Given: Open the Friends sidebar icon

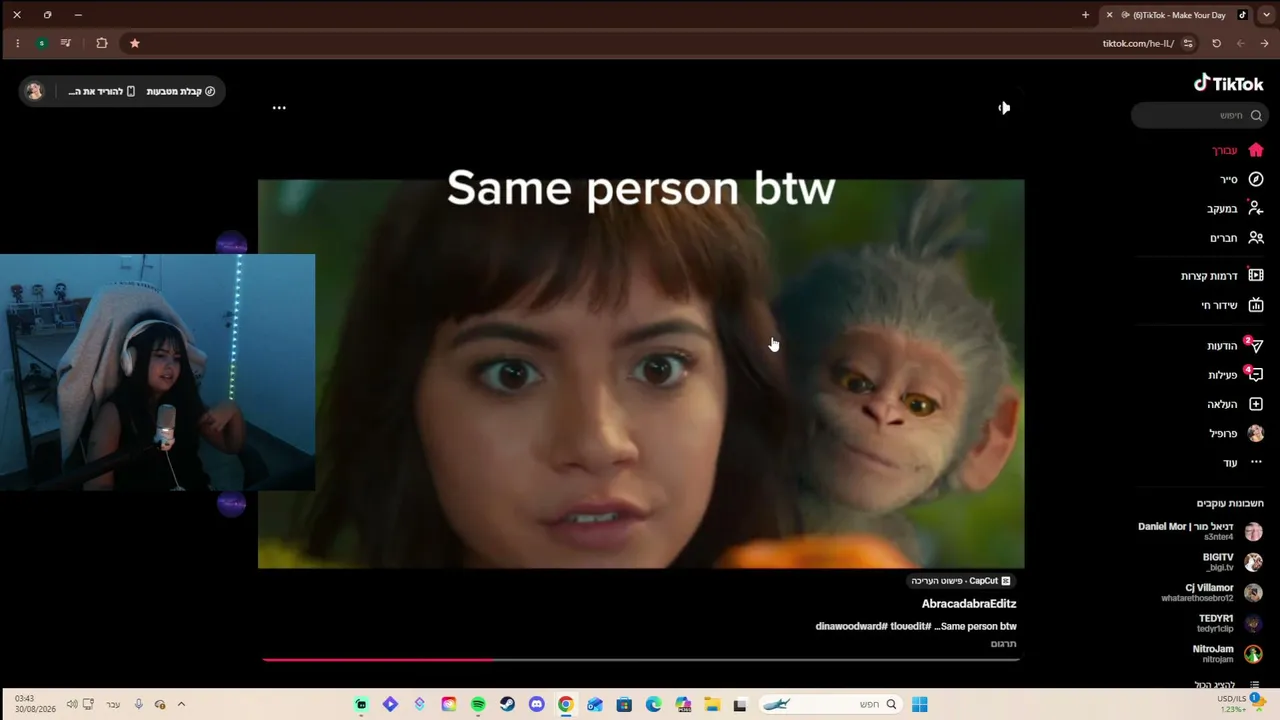Looking at the screenshot, I should 1256,238.
